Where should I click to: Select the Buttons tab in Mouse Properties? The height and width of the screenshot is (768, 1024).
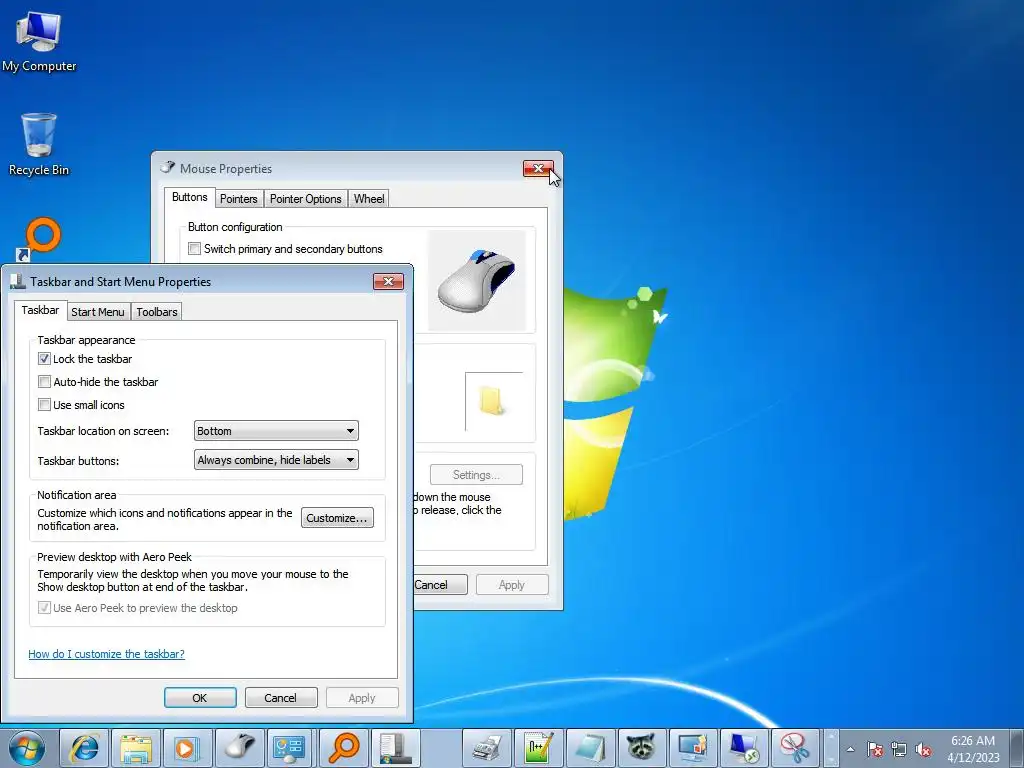click(x=190, y=197)
